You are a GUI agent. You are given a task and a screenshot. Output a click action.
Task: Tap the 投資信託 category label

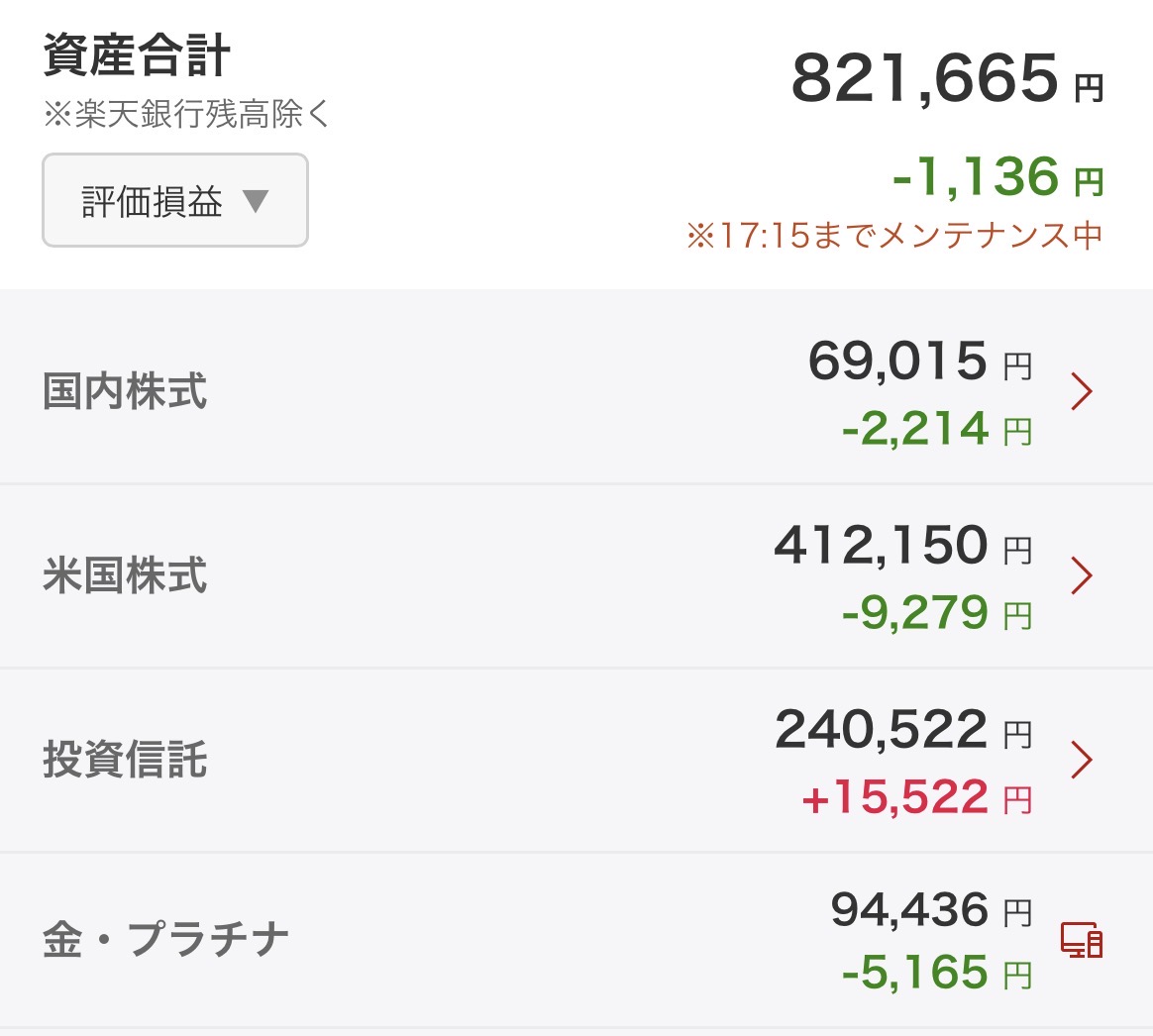(x=125, y=760)
